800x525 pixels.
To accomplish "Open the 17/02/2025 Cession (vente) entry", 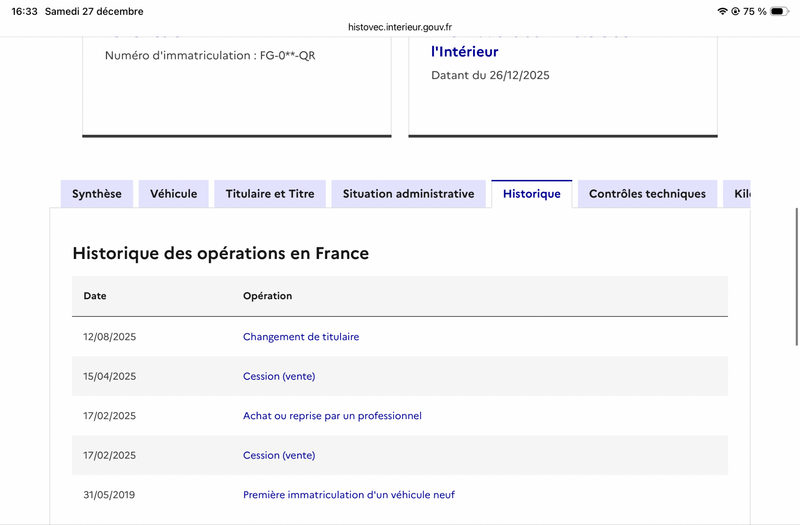I will click(x=279, y=455).
